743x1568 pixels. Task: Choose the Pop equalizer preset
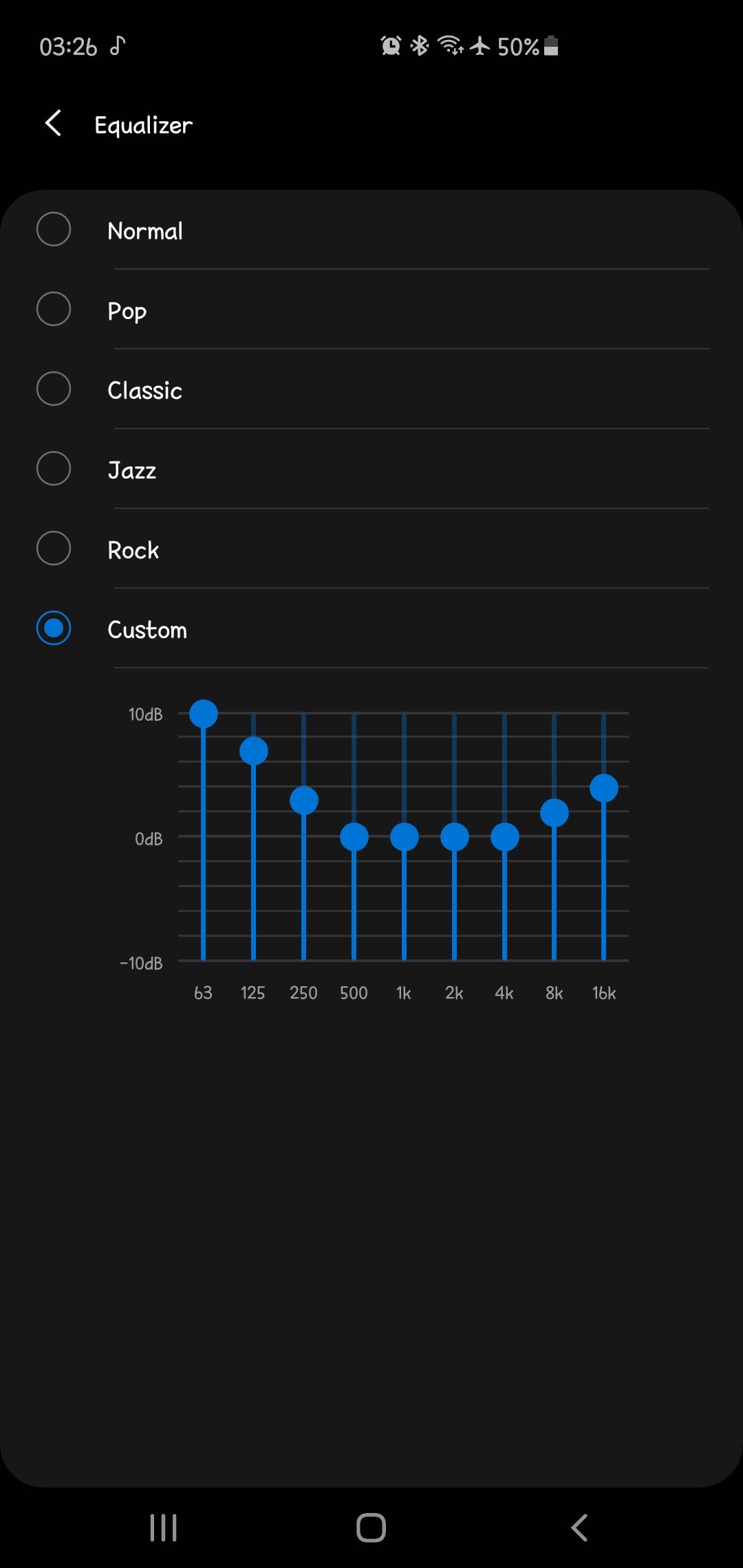54,309
